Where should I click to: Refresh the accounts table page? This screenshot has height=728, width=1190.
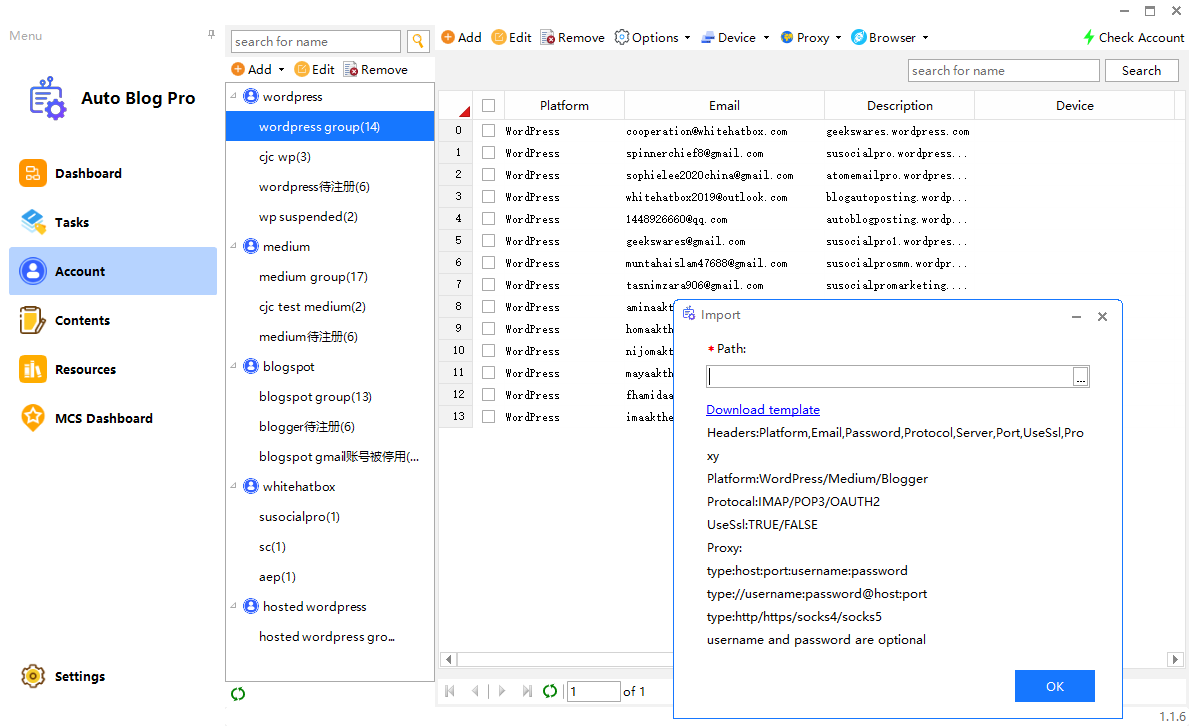[x=550, y=691]
